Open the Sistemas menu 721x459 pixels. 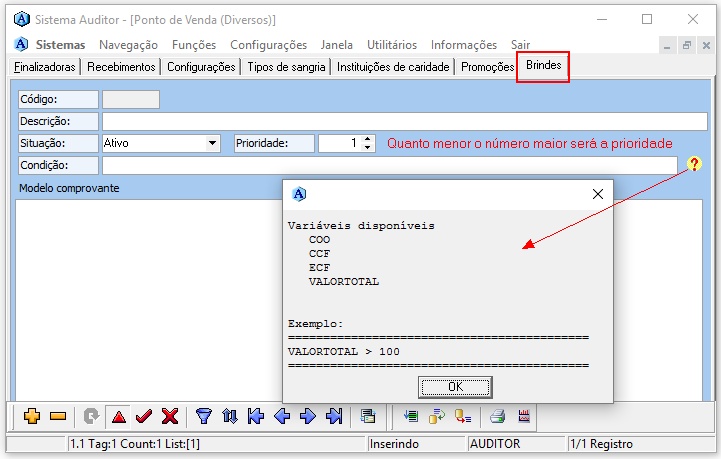click(60, 45)
